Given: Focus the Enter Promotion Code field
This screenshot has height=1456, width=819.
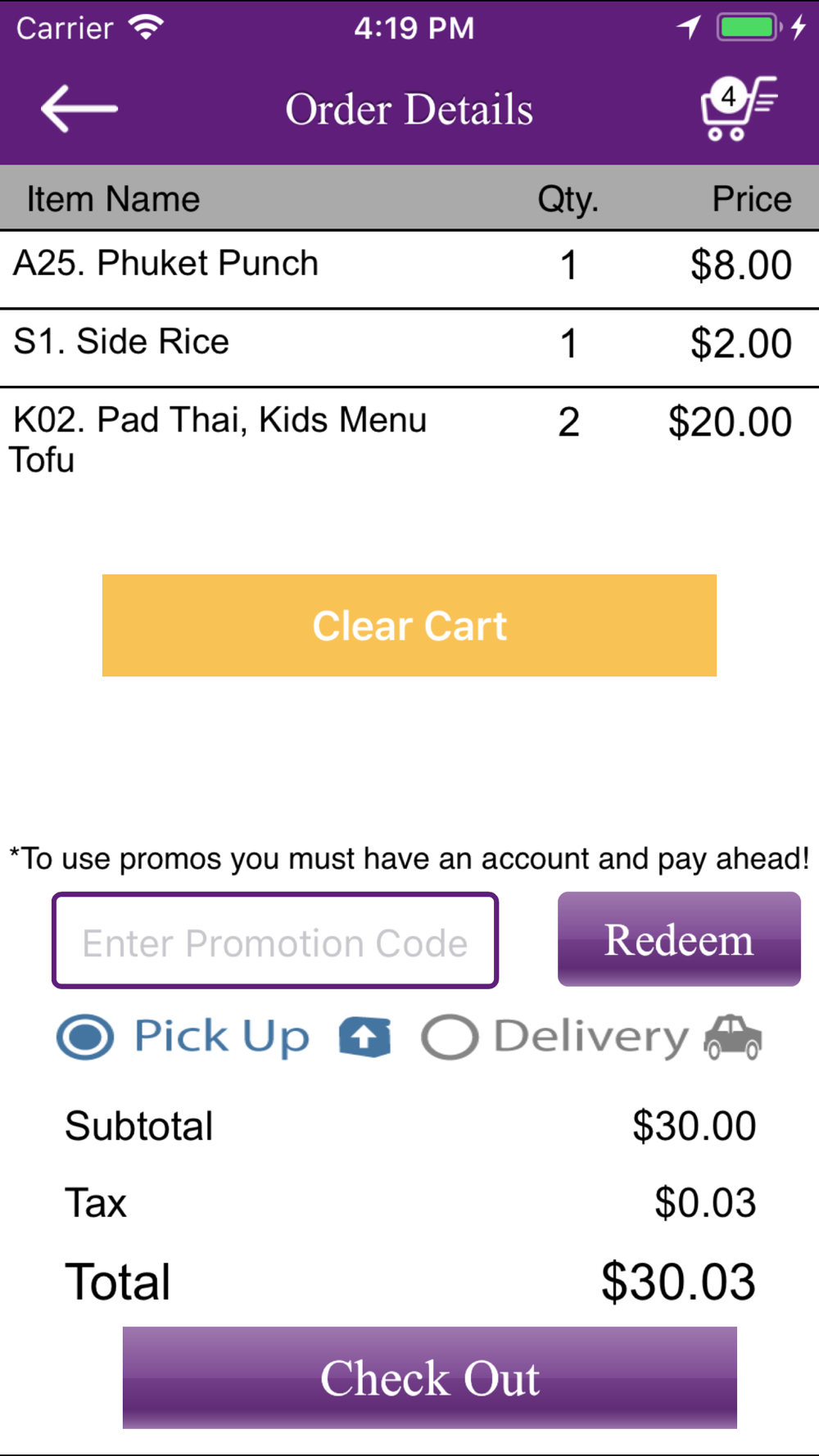Looking at the screenshot, I should pyautogui.click(x=275, y=941).
